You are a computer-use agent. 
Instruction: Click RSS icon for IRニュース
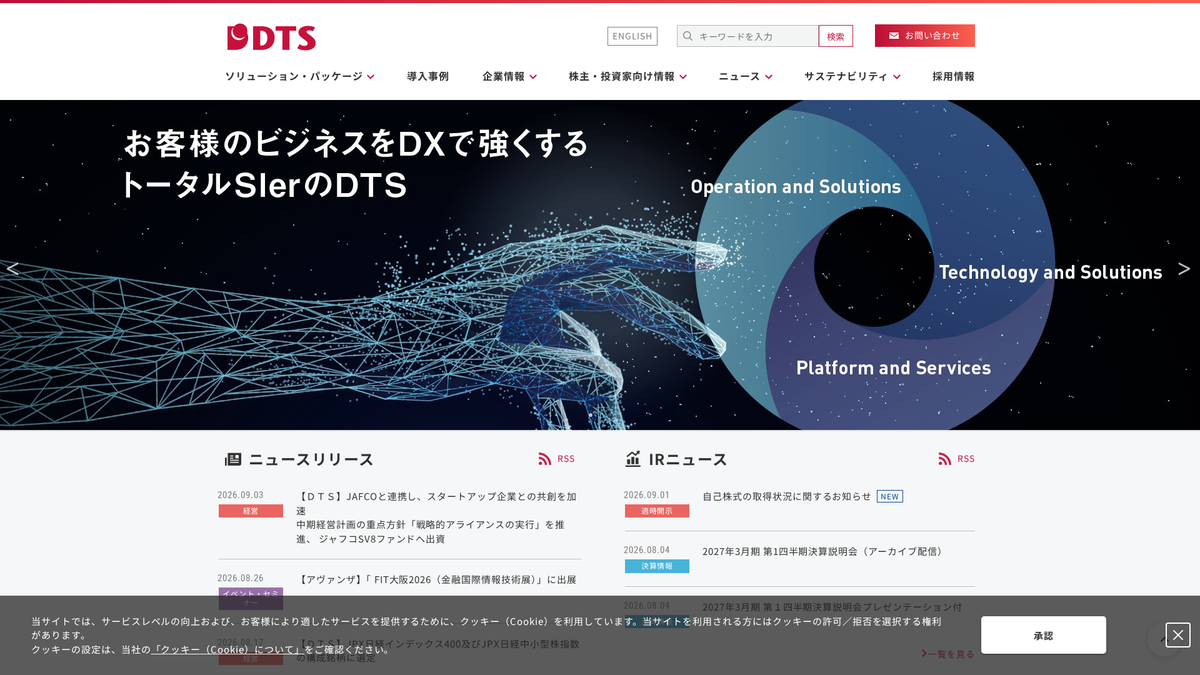945,459
